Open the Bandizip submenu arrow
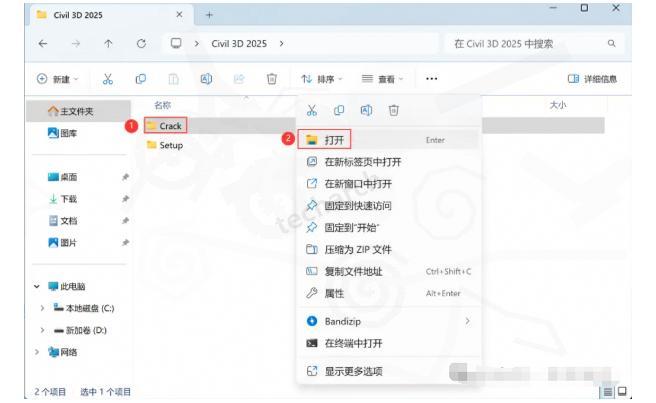The width and height of the screenshot is (656, 403). [467, 321]
